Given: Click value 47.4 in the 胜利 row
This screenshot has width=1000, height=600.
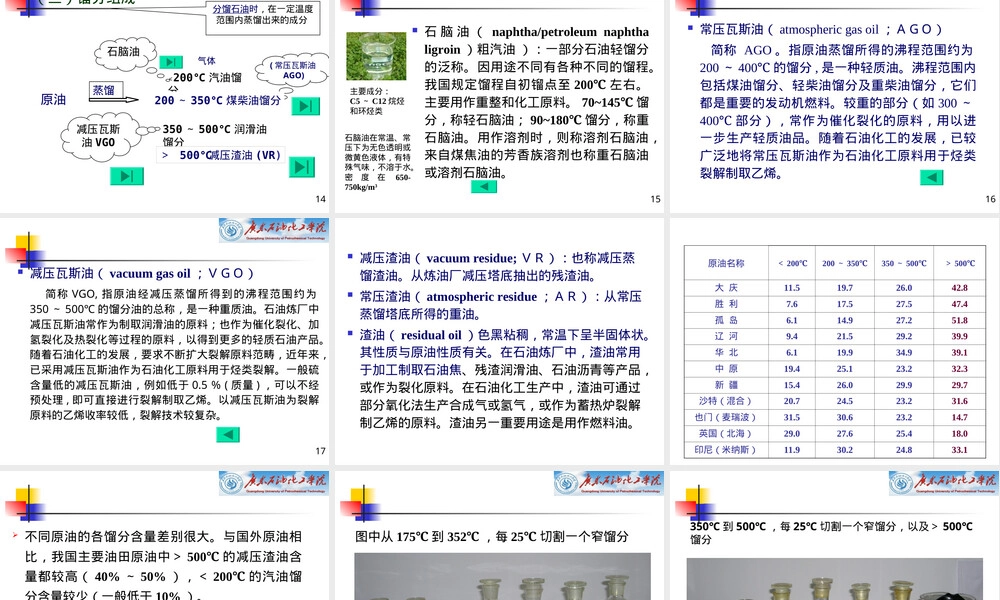Looking at the screenshot, I should pos(960,304).
